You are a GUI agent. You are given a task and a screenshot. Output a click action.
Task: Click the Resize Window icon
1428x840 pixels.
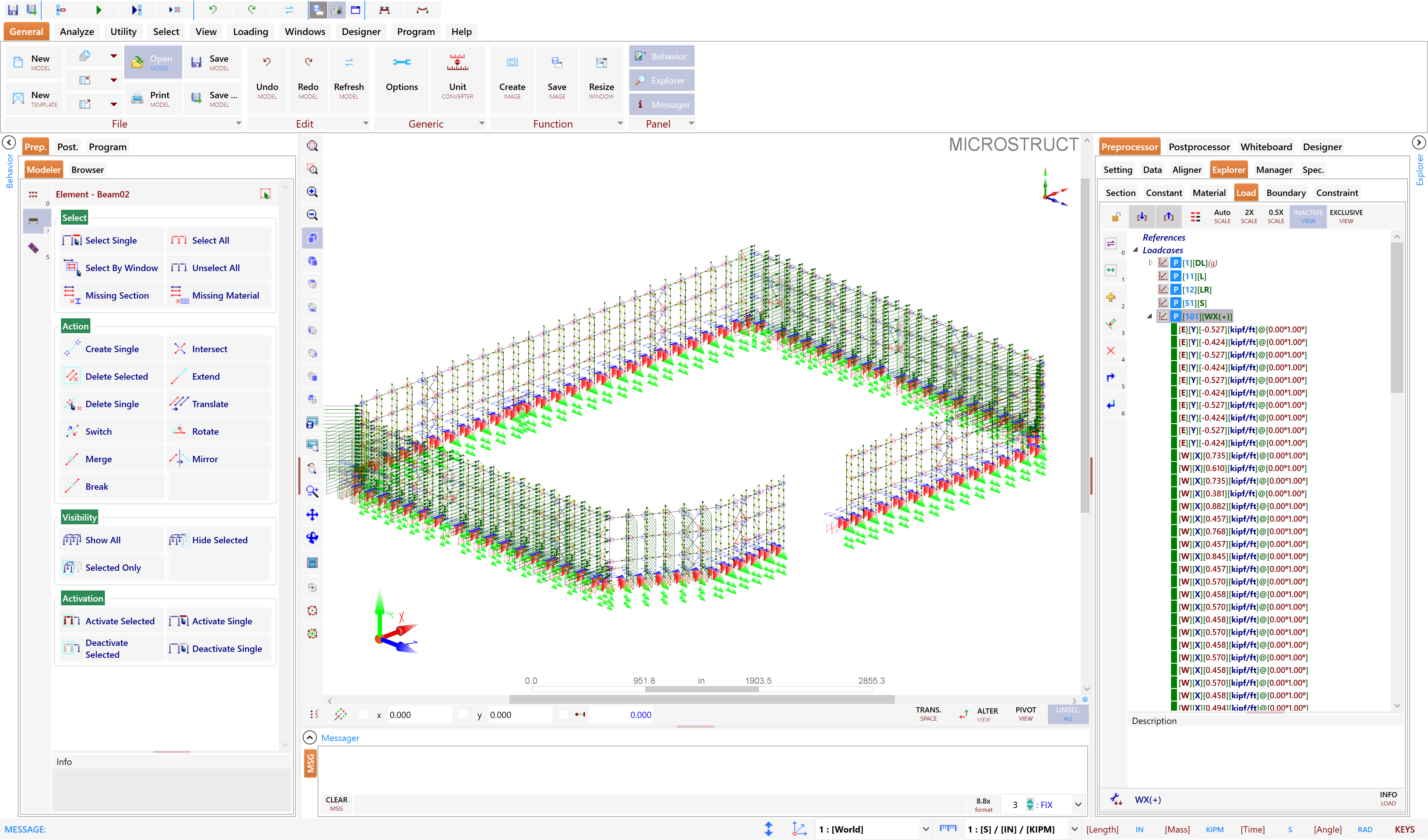[x=601, y=62]
